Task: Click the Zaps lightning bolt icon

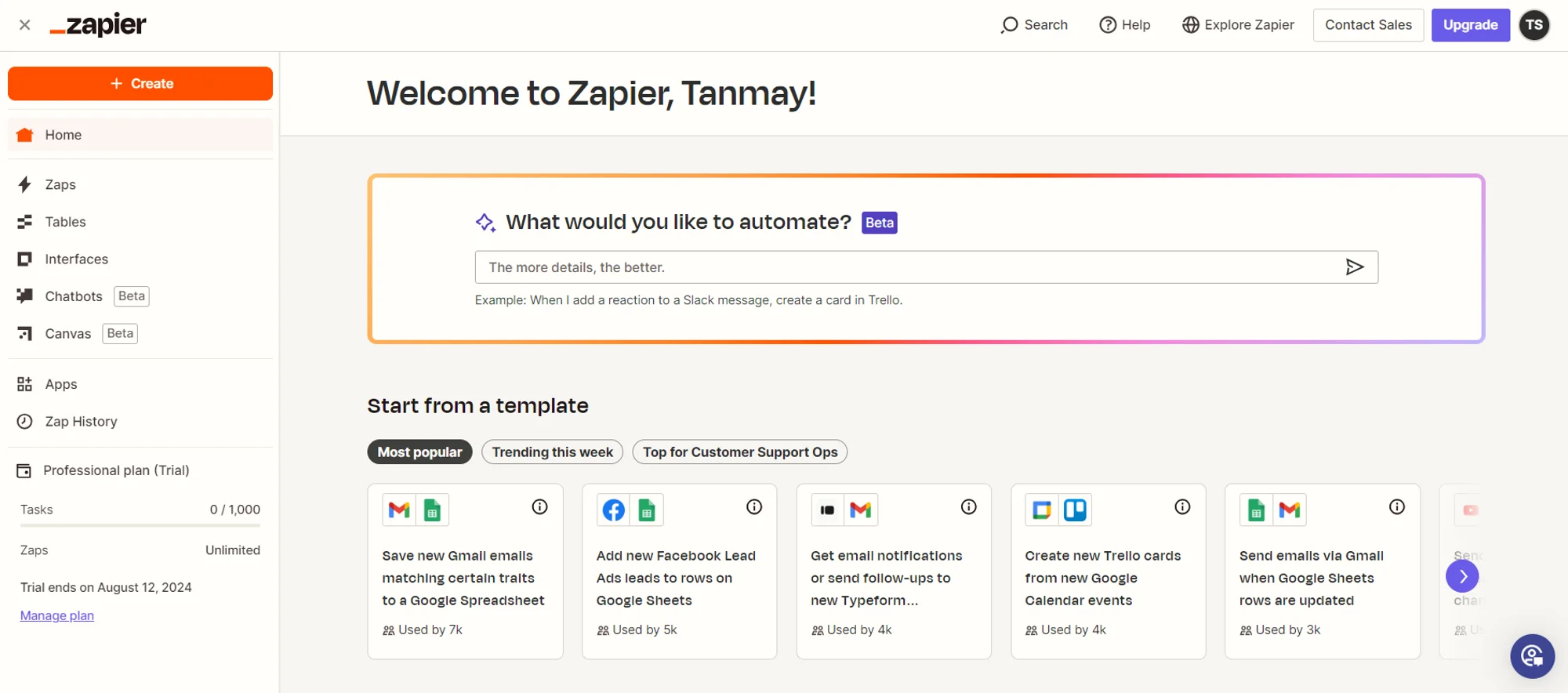Action: click(x=25, y=184)
